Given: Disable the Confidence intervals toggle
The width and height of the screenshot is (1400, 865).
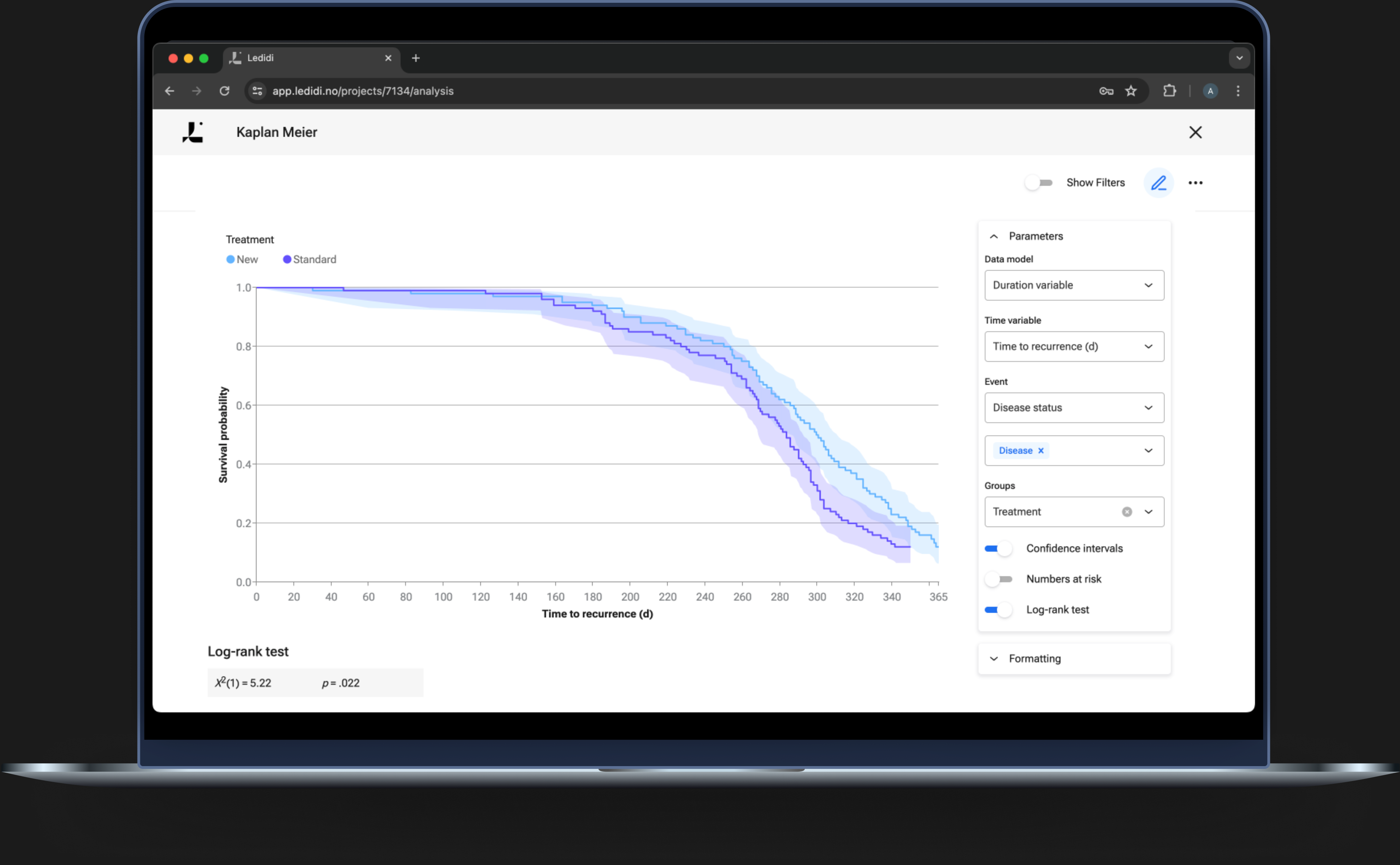Looking at the screenshot, I should tap(998, 549).
